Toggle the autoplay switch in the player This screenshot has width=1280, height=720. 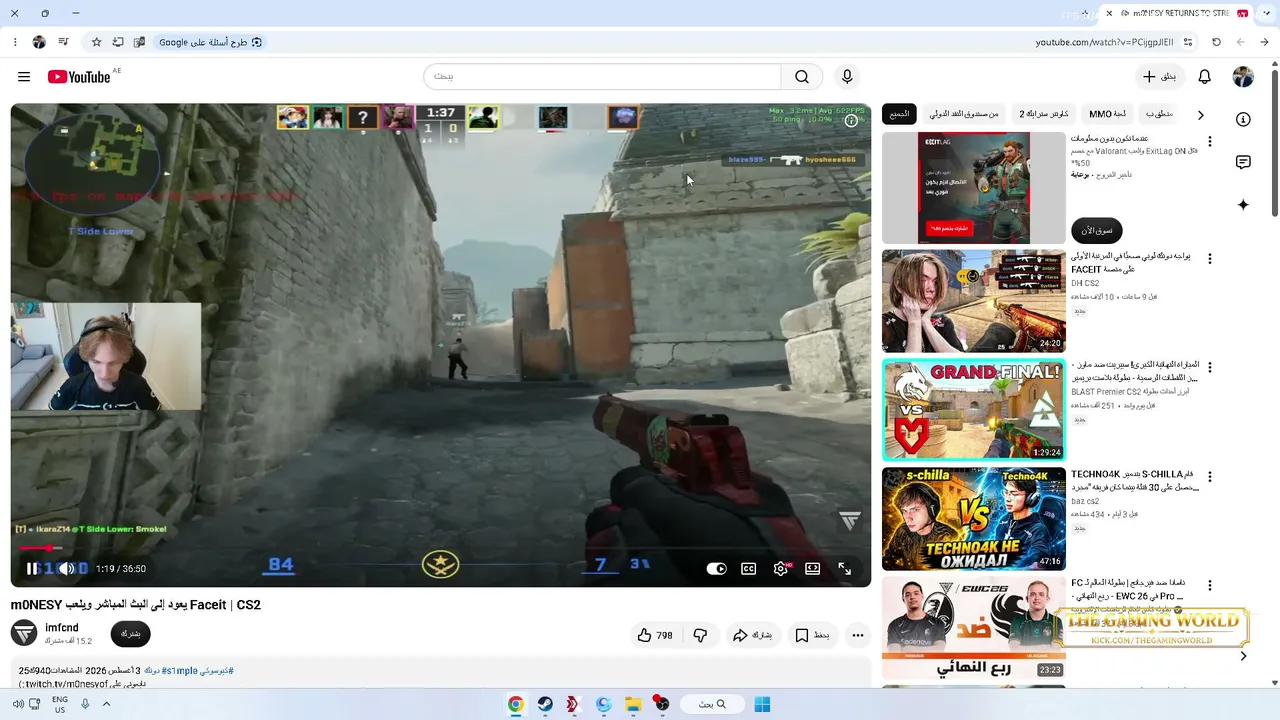pyautogui.click(x=717, y=569)
